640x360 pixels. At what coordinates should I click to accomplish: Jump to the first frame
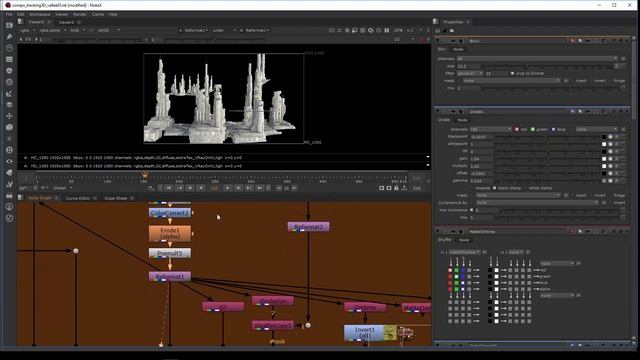[169, 188]
